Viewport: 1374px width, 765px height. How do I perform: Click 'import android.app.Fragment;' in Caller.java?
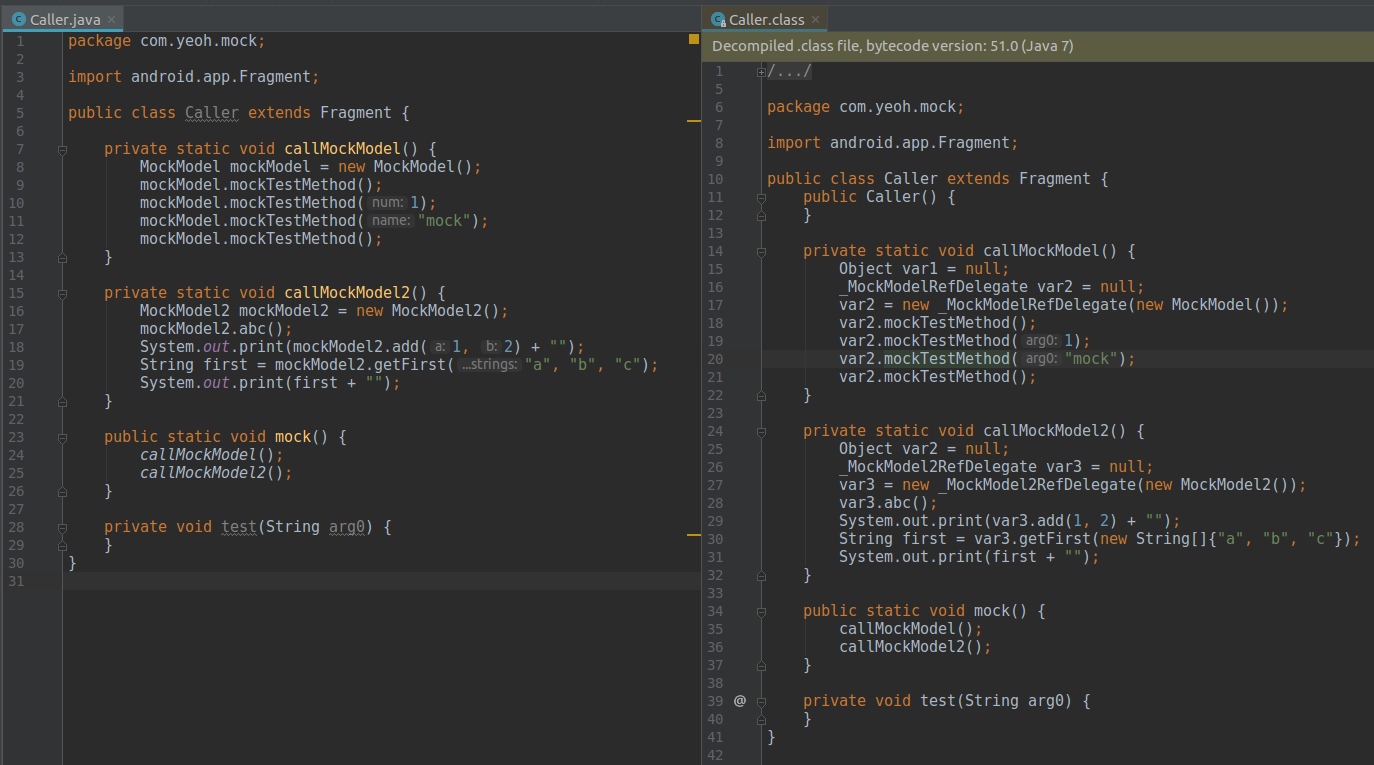[193, 77]
